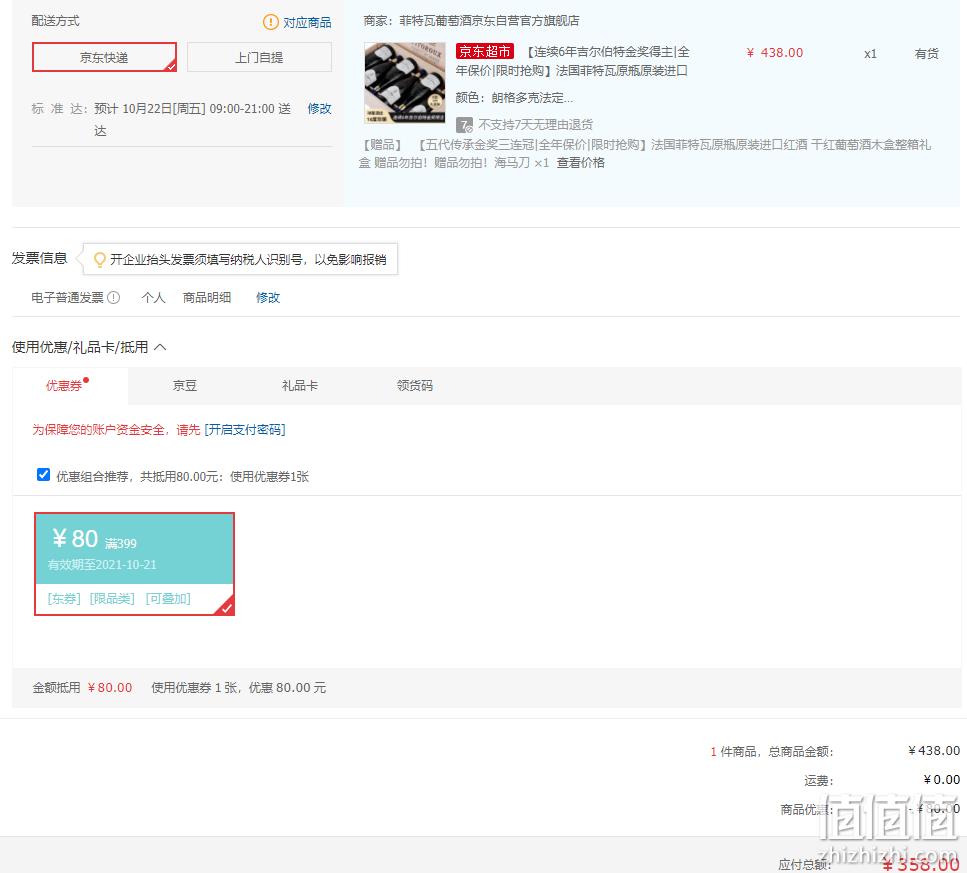The height and width of the screenshot is (873, 967).
Task: Click the 使用优惠券 1 张 summary text
Action: [239, 688]
